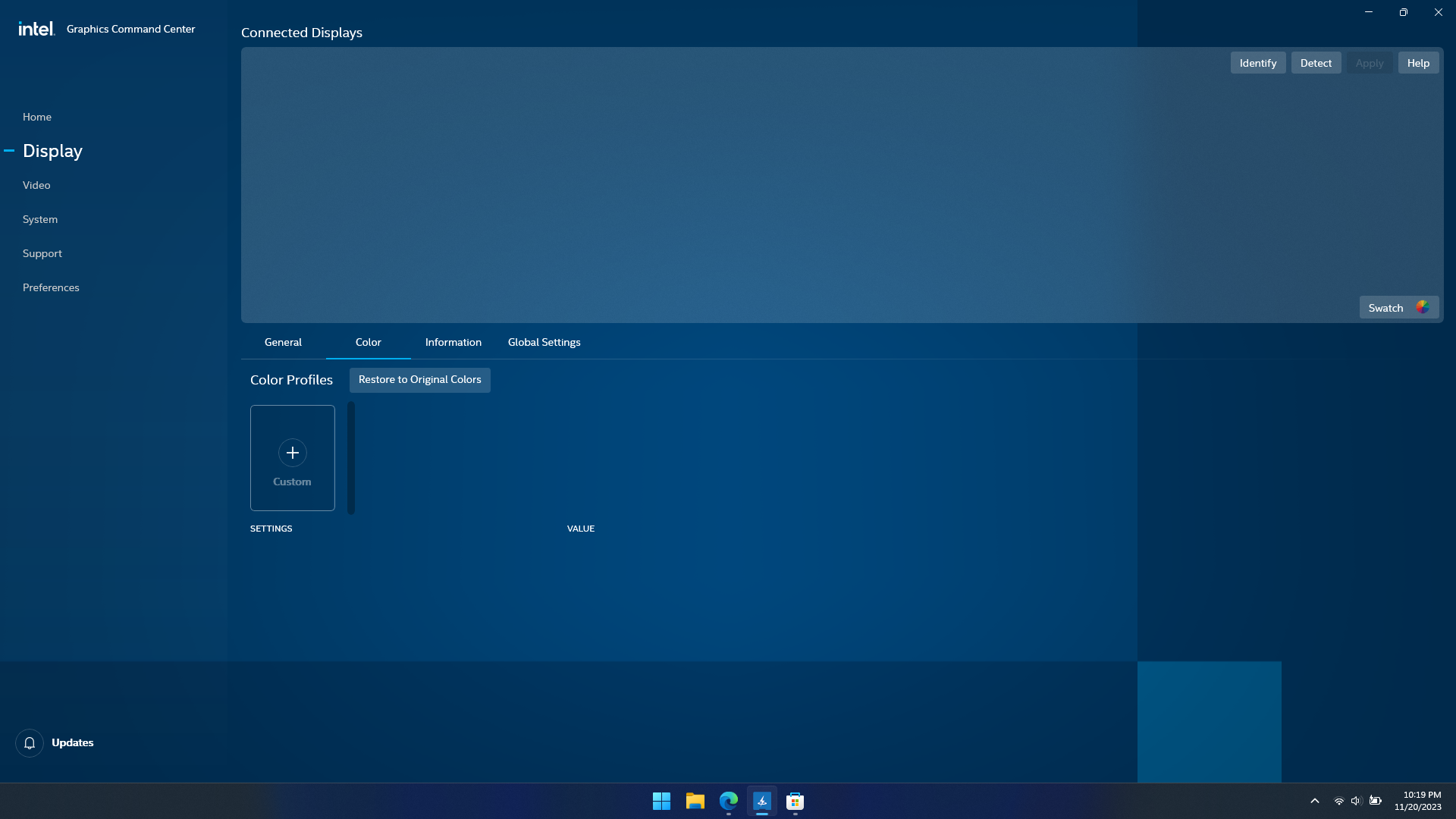Expand System settings in sidebar

click(40, 219)
